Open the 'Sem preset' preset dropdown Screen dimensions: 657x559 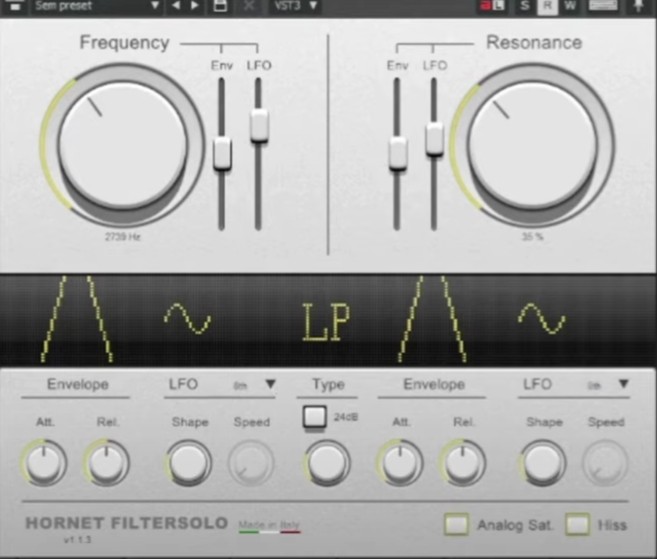pos(96,6)
